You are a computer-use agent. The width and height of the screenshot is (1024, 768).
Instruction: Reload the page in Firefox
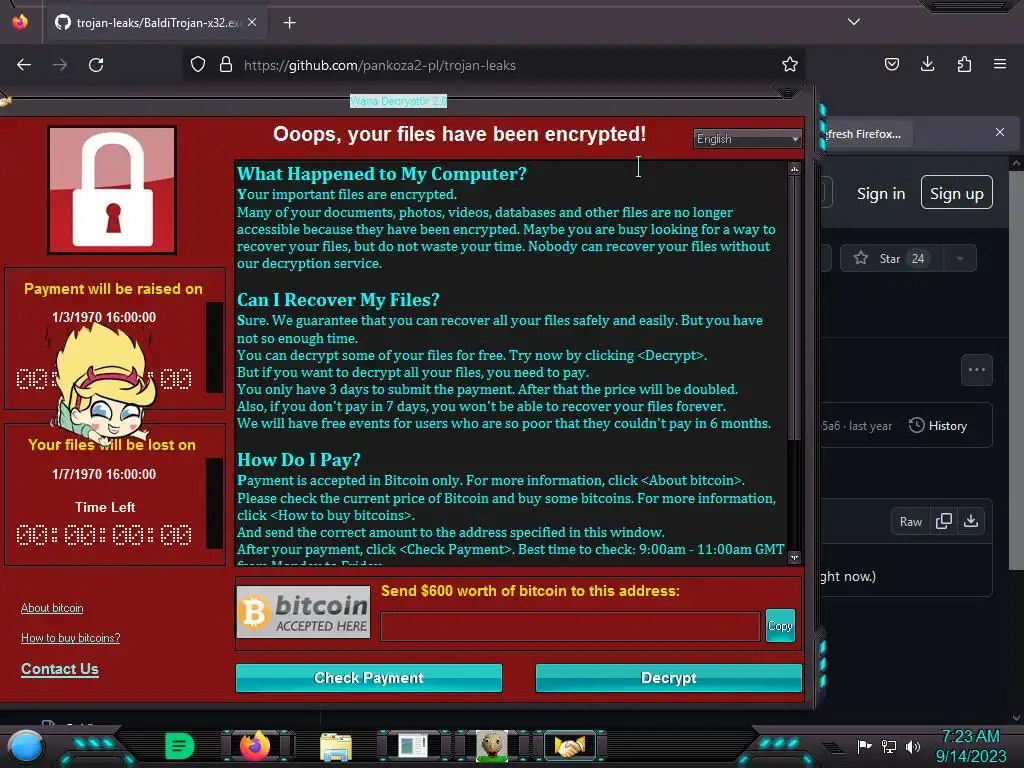click(96, 65)
